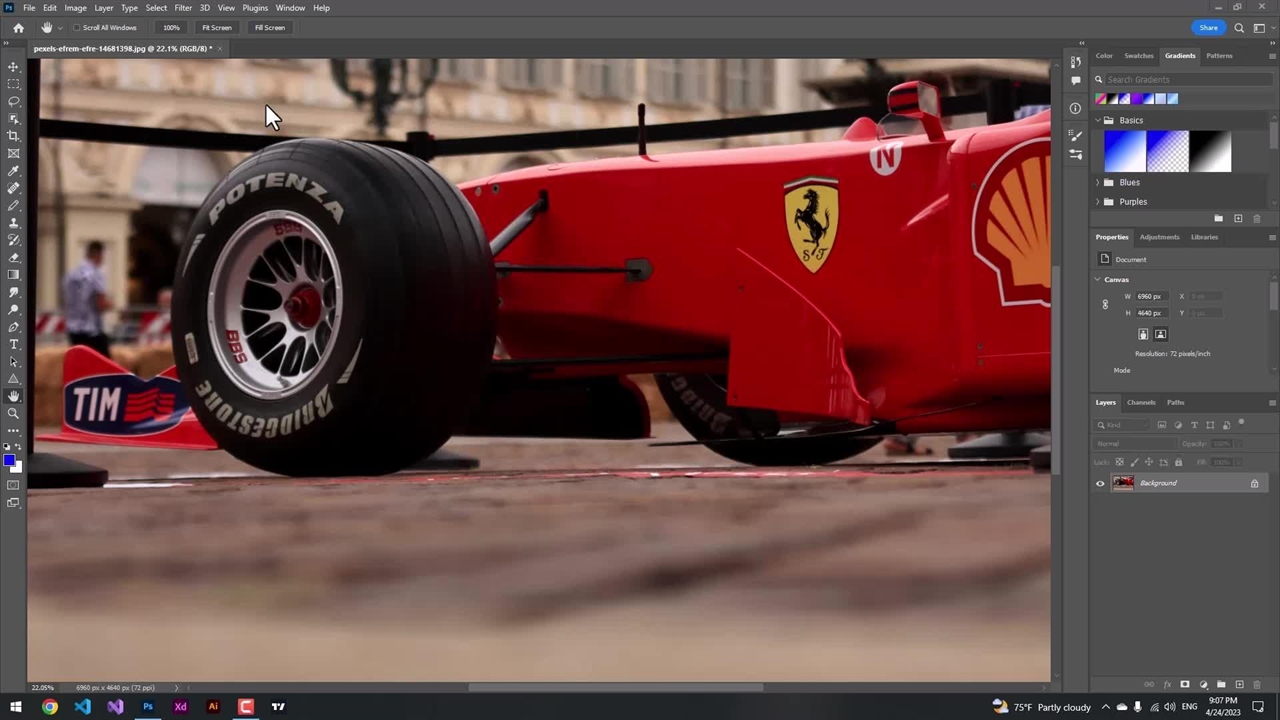The image size is (1280, 720).
Task: Select the Crop tool
Action: (x=13, y=136)
